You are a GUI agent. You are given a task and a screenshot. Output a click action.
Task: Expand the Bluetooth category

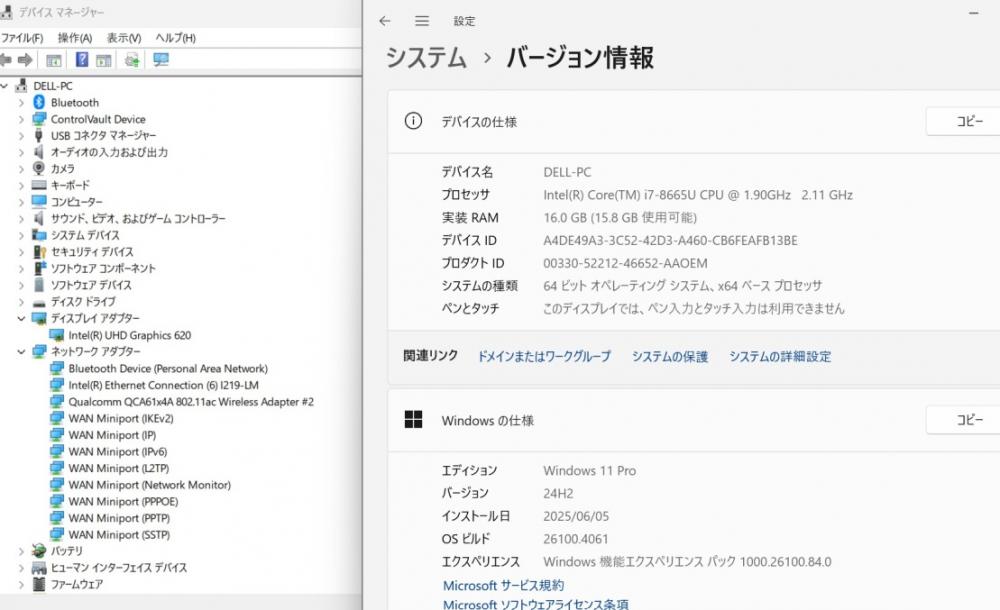(21, 102)
